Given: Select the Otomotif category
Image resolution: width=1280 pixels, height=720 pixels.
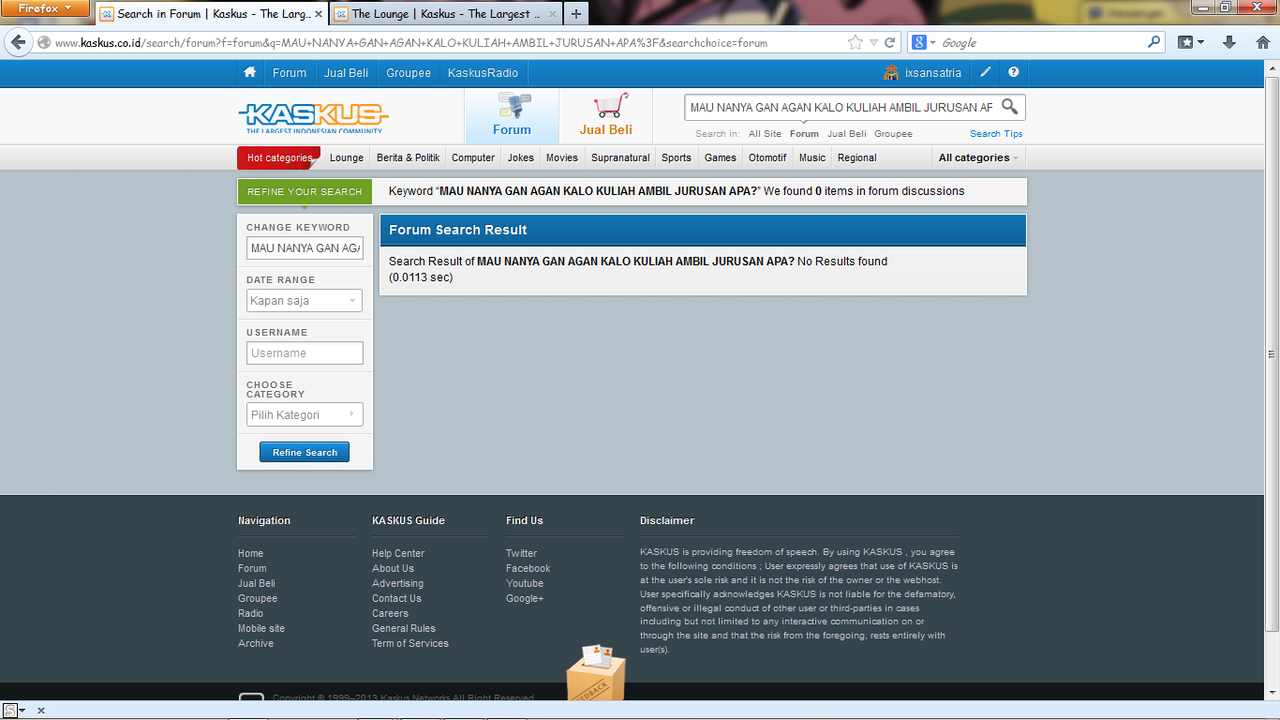Looking at the screenshot, I should click(x=768, y=157).
